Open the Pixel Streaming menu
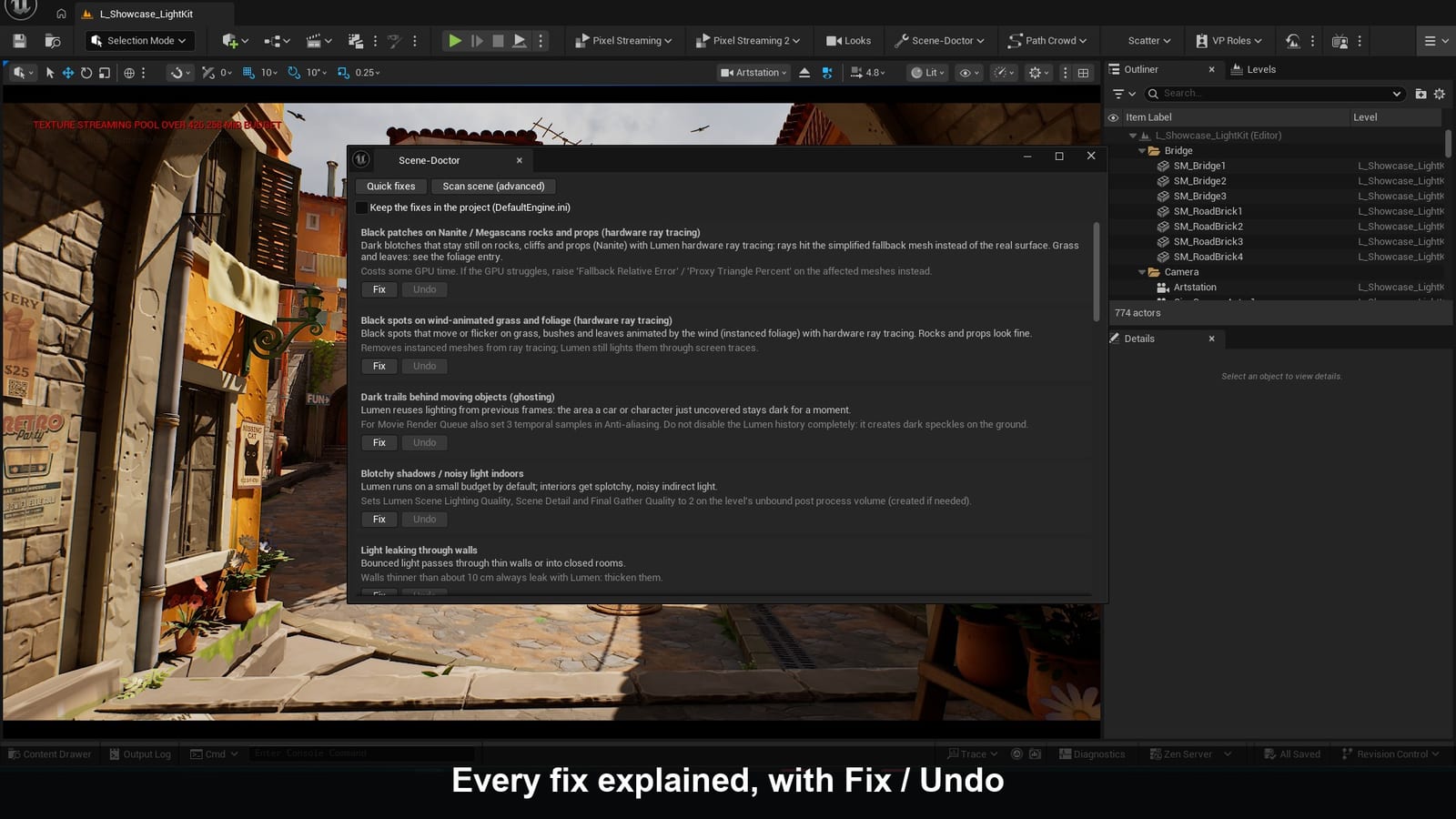This screenshot has width=1456, height=819. click(623, 41)
